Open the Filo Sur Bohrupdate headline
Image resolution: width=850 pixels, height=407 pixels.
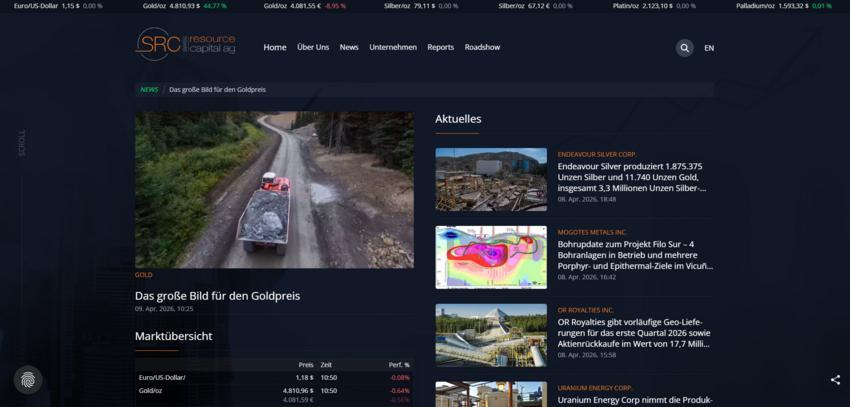coord(635,255)
